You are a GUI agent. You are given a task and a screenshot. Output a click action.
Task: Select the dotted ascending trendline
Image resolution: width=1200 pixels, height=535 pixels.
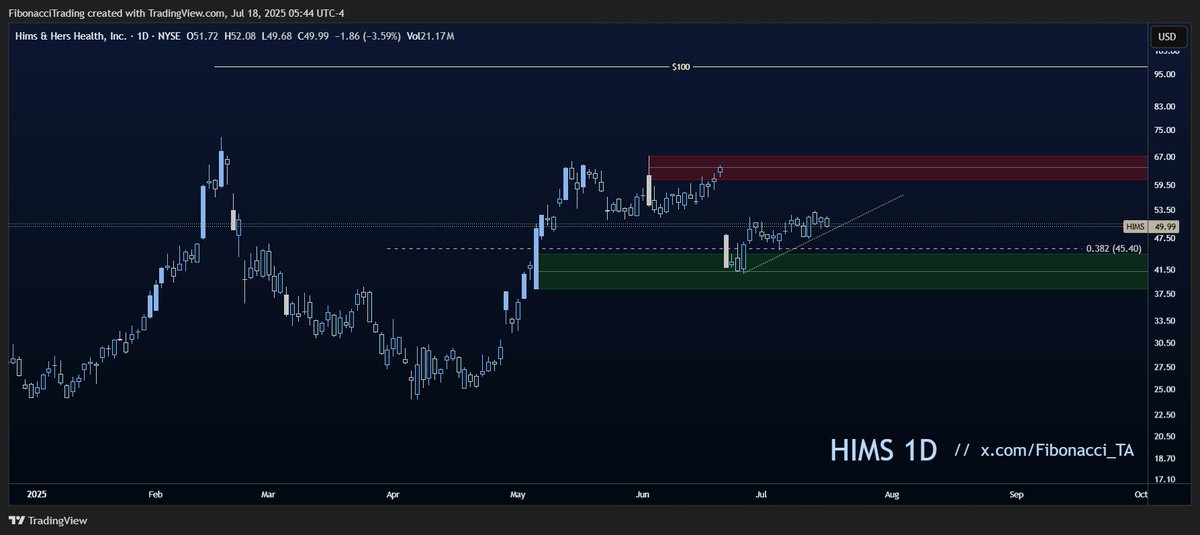click(x=823, y=233)
